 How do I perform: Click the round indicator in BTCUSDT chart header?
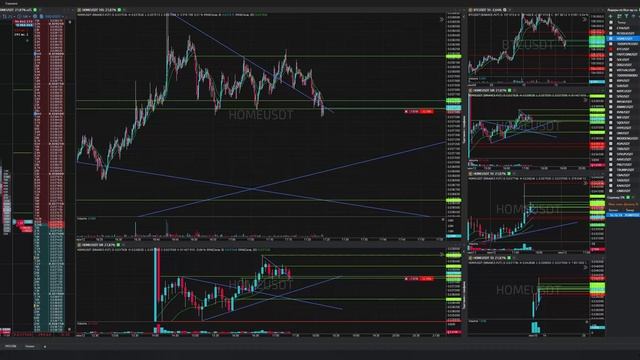click(x=505, y=10)
